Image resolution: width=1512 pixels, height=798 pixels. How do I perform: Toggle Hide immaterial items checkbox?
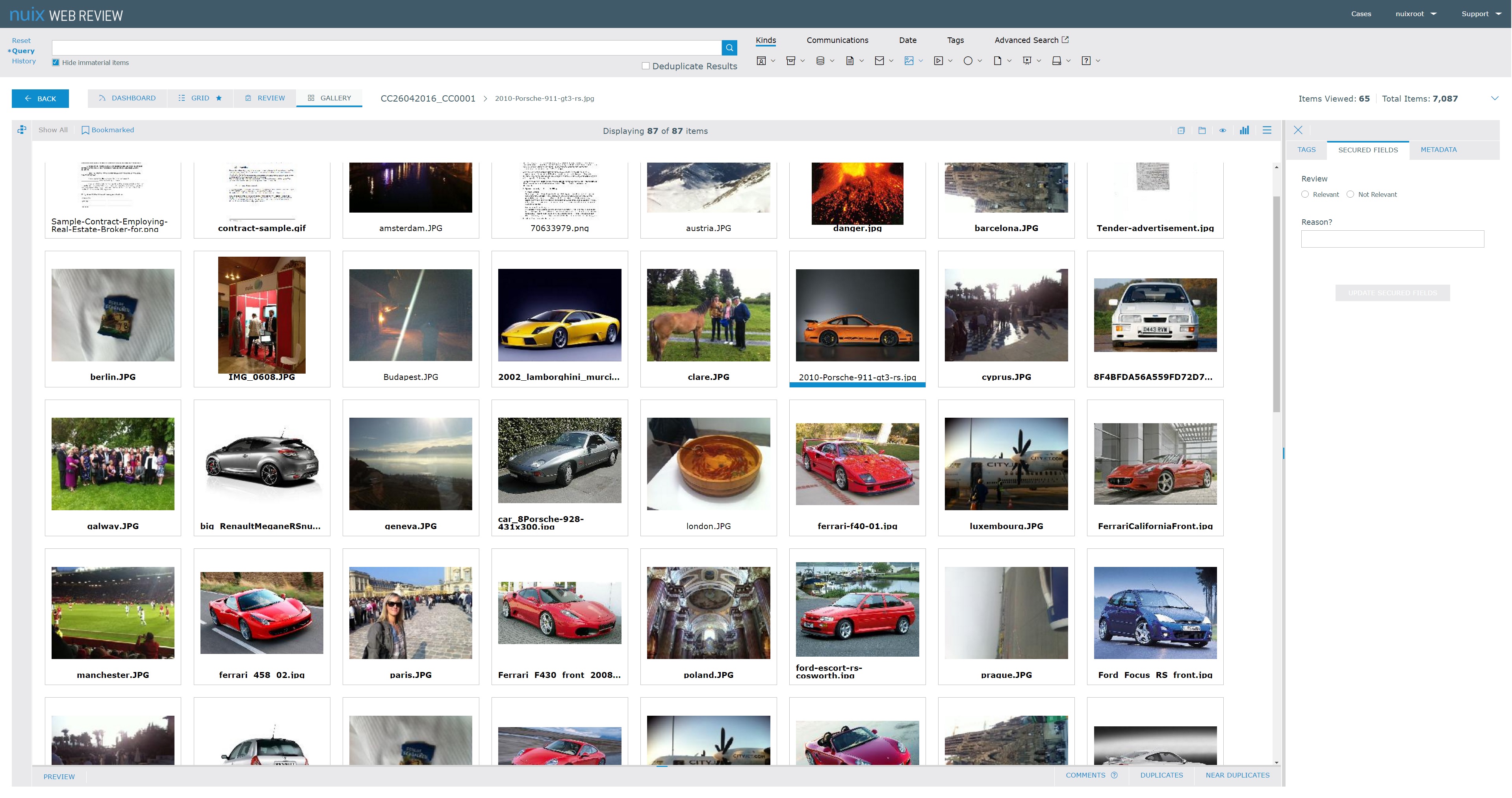56,62
